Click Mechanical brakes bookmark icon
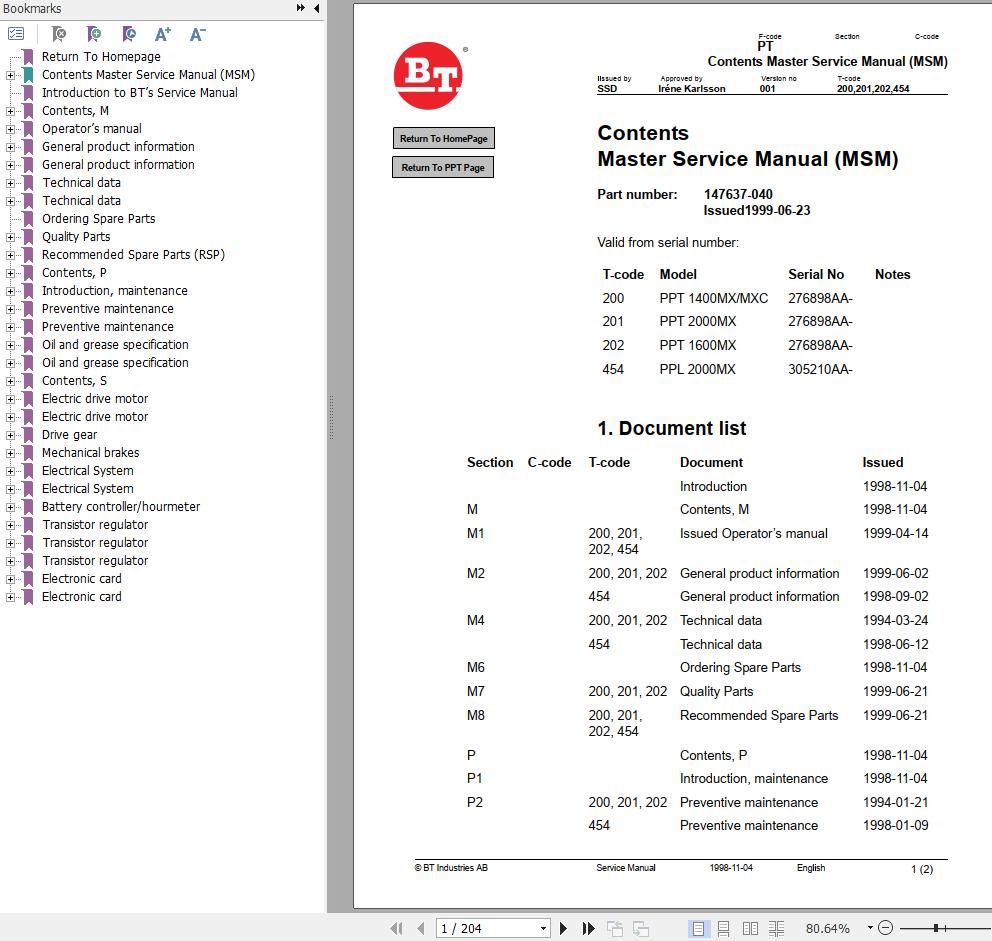Image resolution: width=992 pixels, height=941 pixels. [x=28, y=453]
